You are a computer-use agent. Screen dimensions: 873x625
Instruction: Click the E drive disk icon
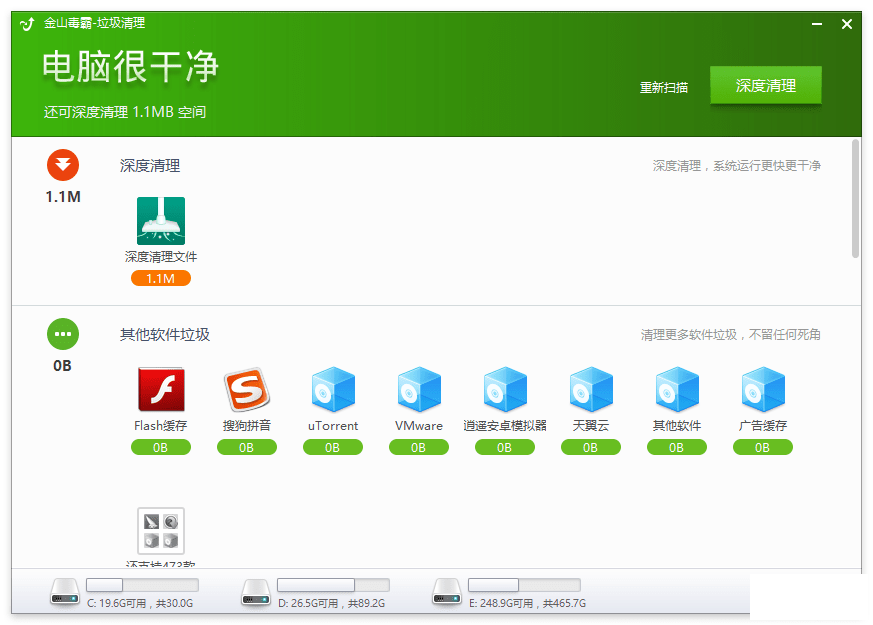pos(447,592)
